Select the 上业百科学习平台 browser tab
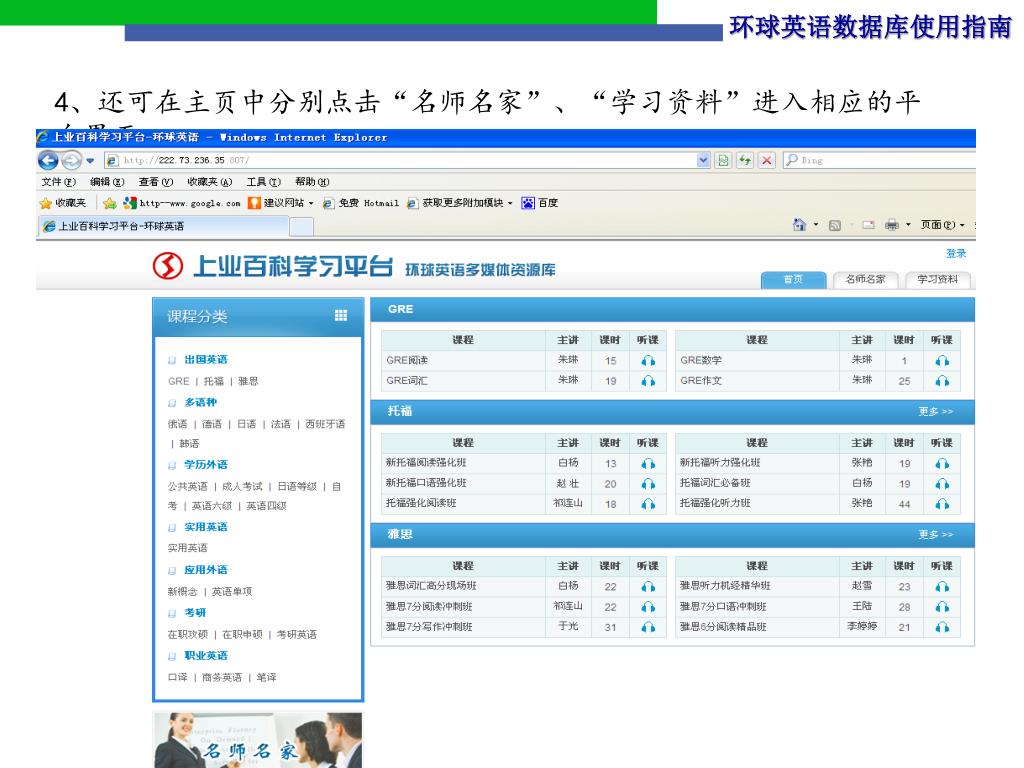The image size is (1024, 768). pos(162,226)
